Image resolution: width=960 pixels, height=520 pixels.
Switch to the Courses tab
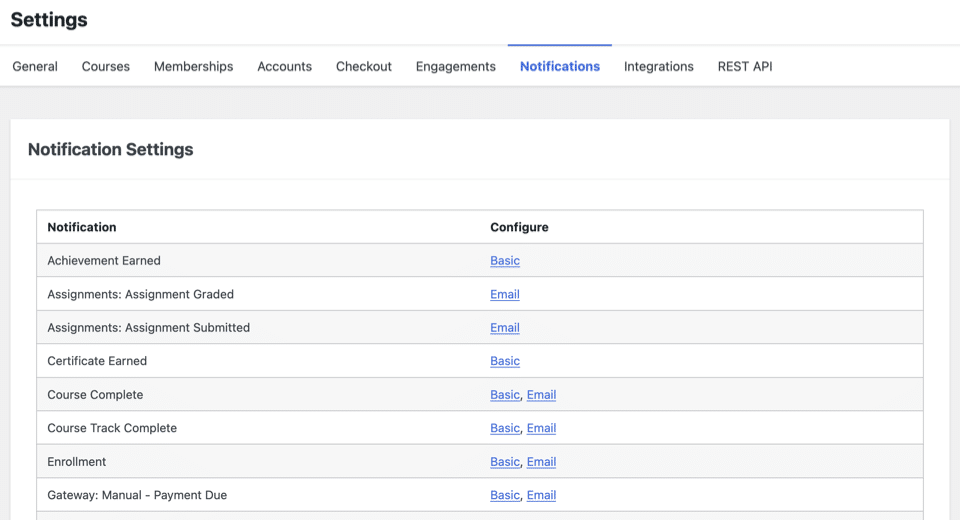coord(106,66)
